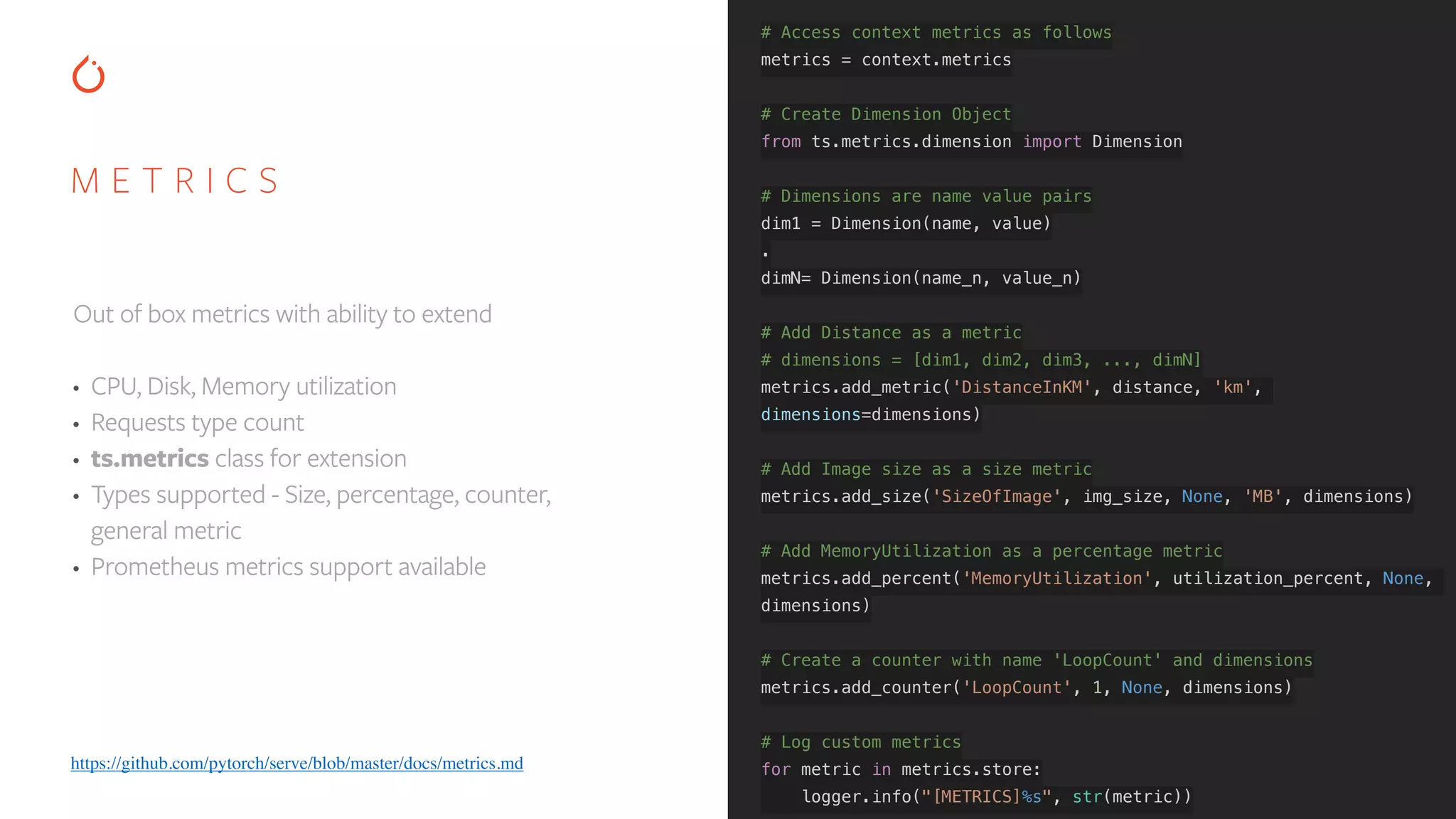
Task: Click the 'SizeOfImage' string in add_size call
Action: coord(995,496)
